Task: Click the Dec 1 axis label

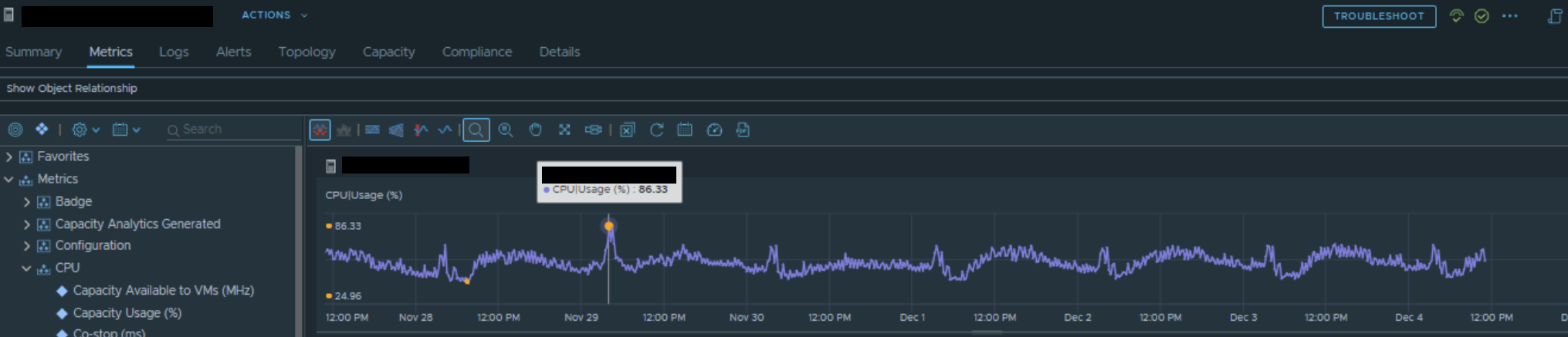Action: point(912,317)
